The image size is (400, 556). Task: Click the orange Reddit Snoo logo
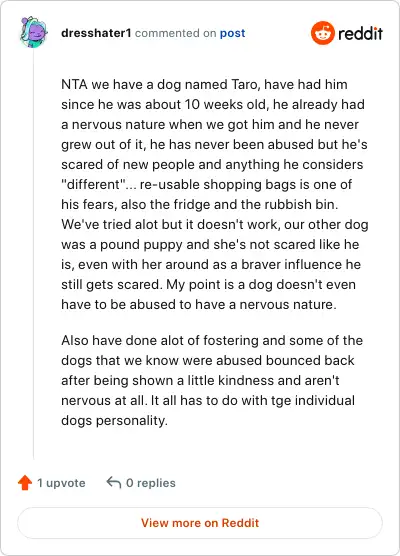tap(322, 33)
